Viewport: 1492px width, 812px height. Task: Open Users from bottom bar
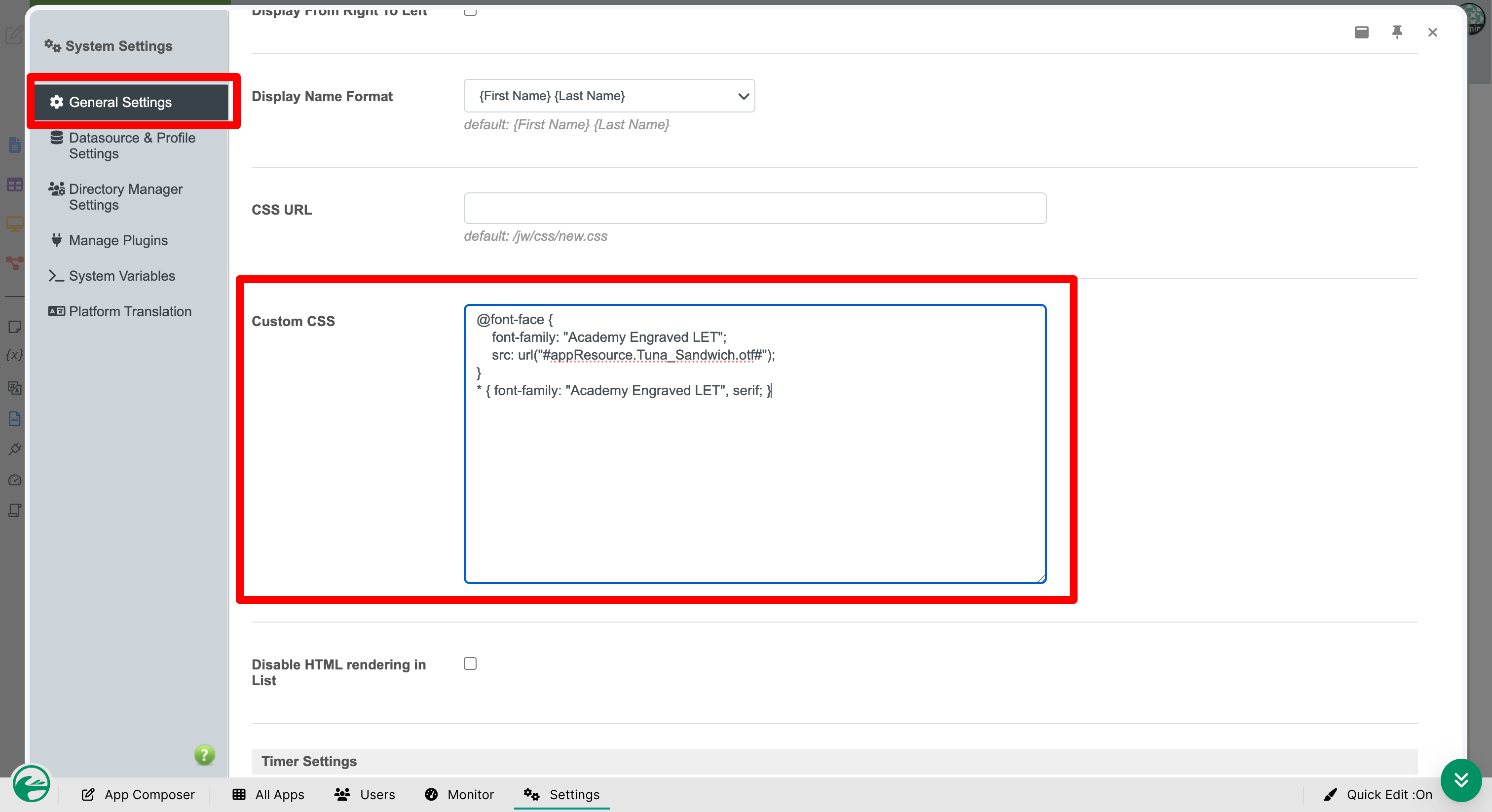(365, 795)
